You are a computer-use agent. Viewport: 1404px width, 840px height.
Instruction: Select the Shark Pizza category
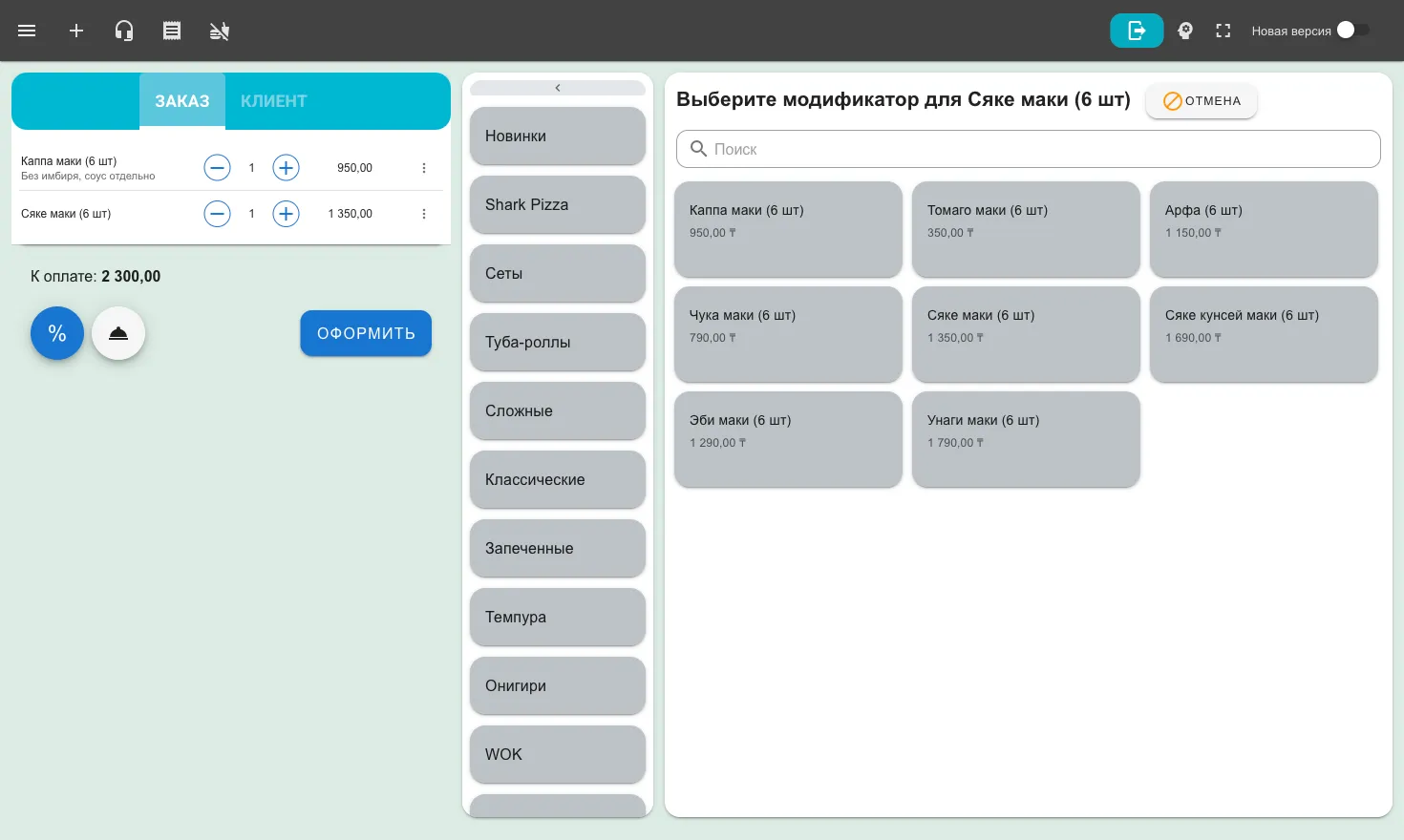click(x=558, y=204)
